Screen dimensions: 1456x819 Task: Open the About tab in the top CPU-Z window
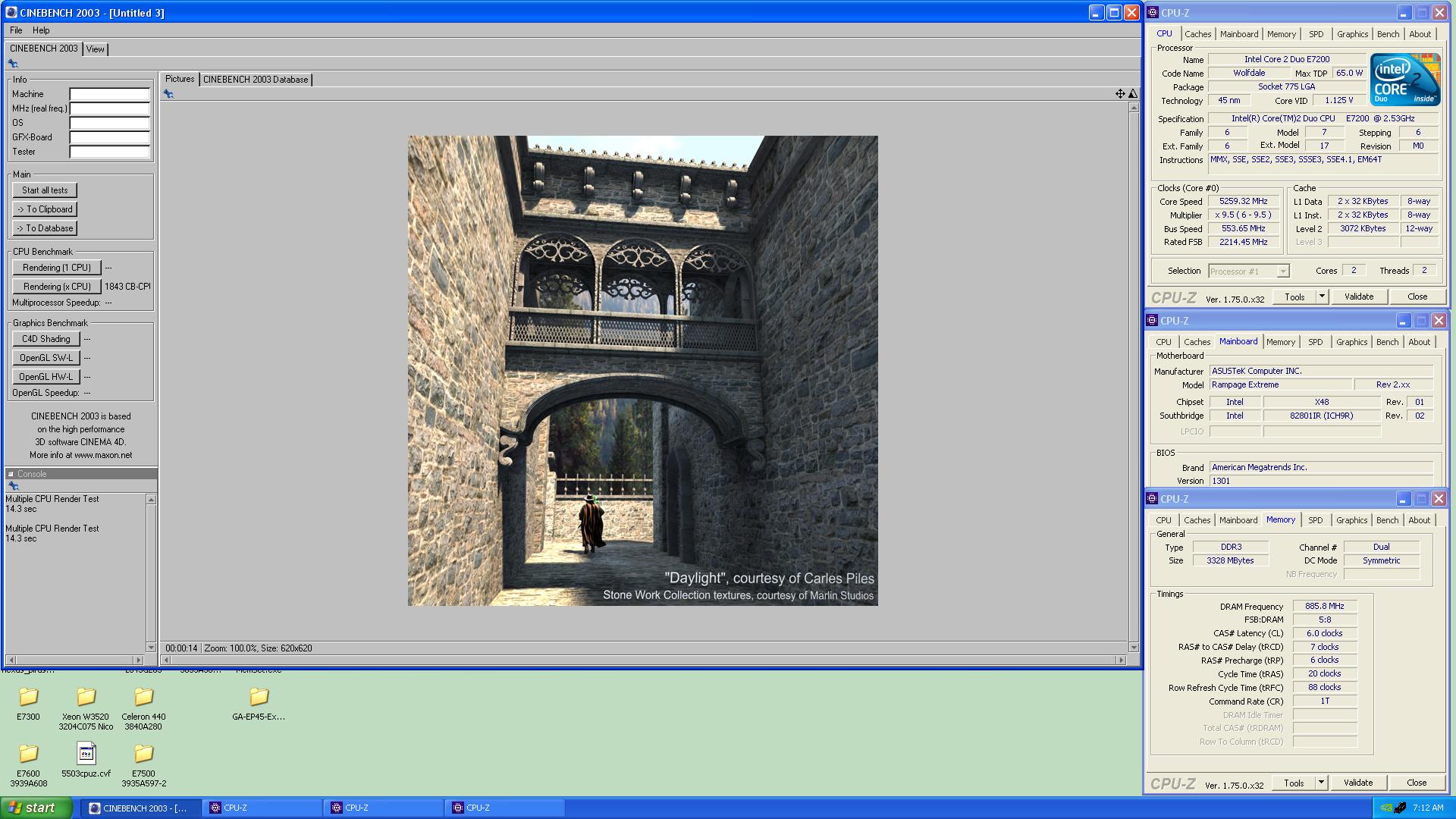click(1420, 34)
